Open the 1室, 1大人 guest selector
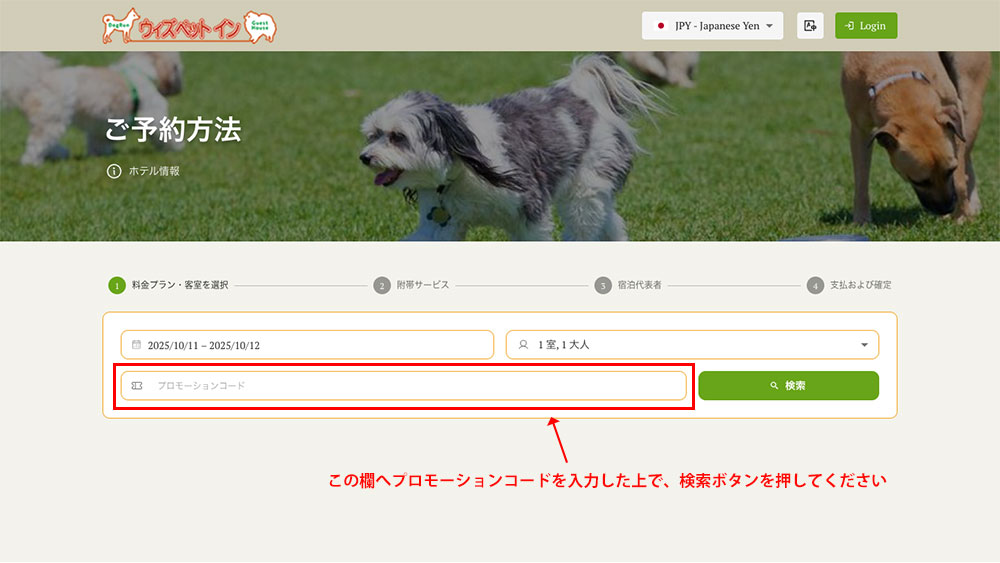The image size is (1000, 563). 692,345
